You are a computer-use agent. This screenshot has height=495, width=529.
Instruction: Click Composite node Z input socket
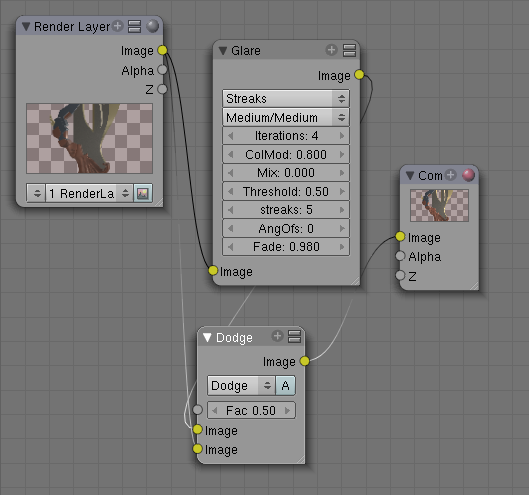point(400,275)
